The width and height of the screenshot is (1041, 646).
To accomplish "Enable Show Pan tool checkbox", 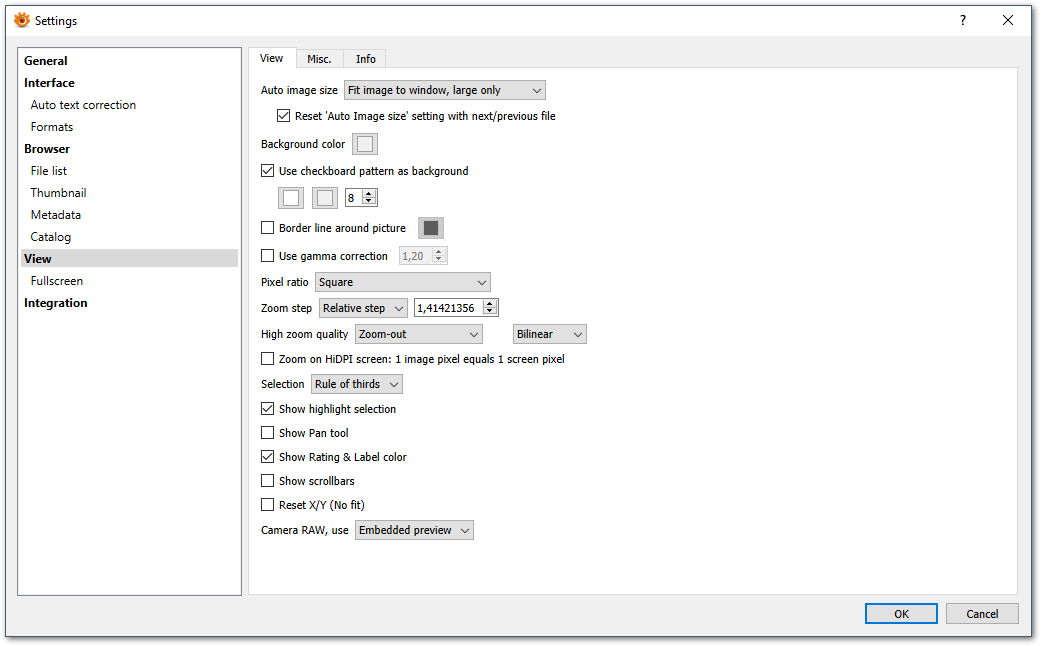I will [268, 433].
